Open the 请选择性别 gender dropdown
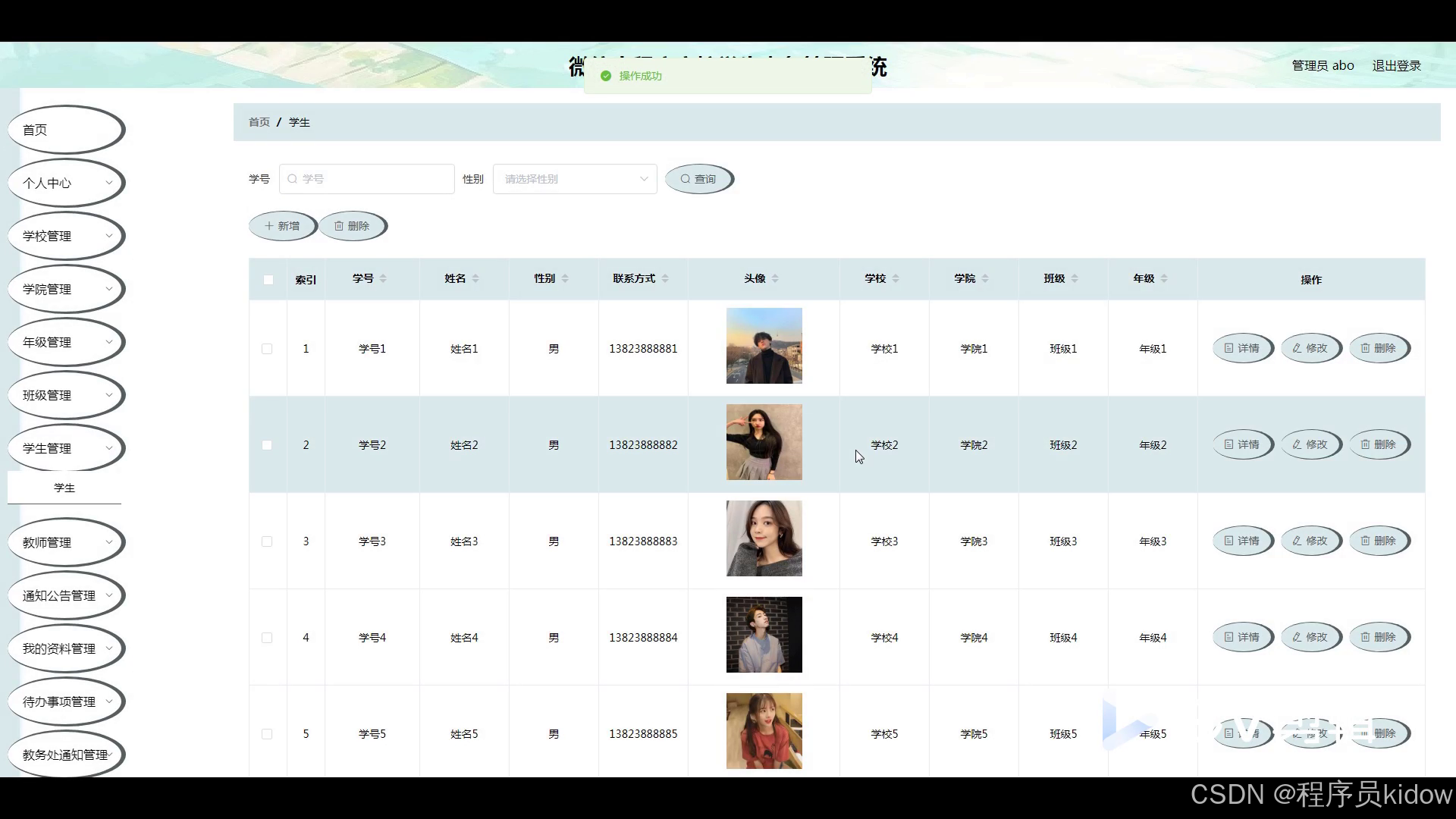1456x819 pixels. click(x=575, y=179)
